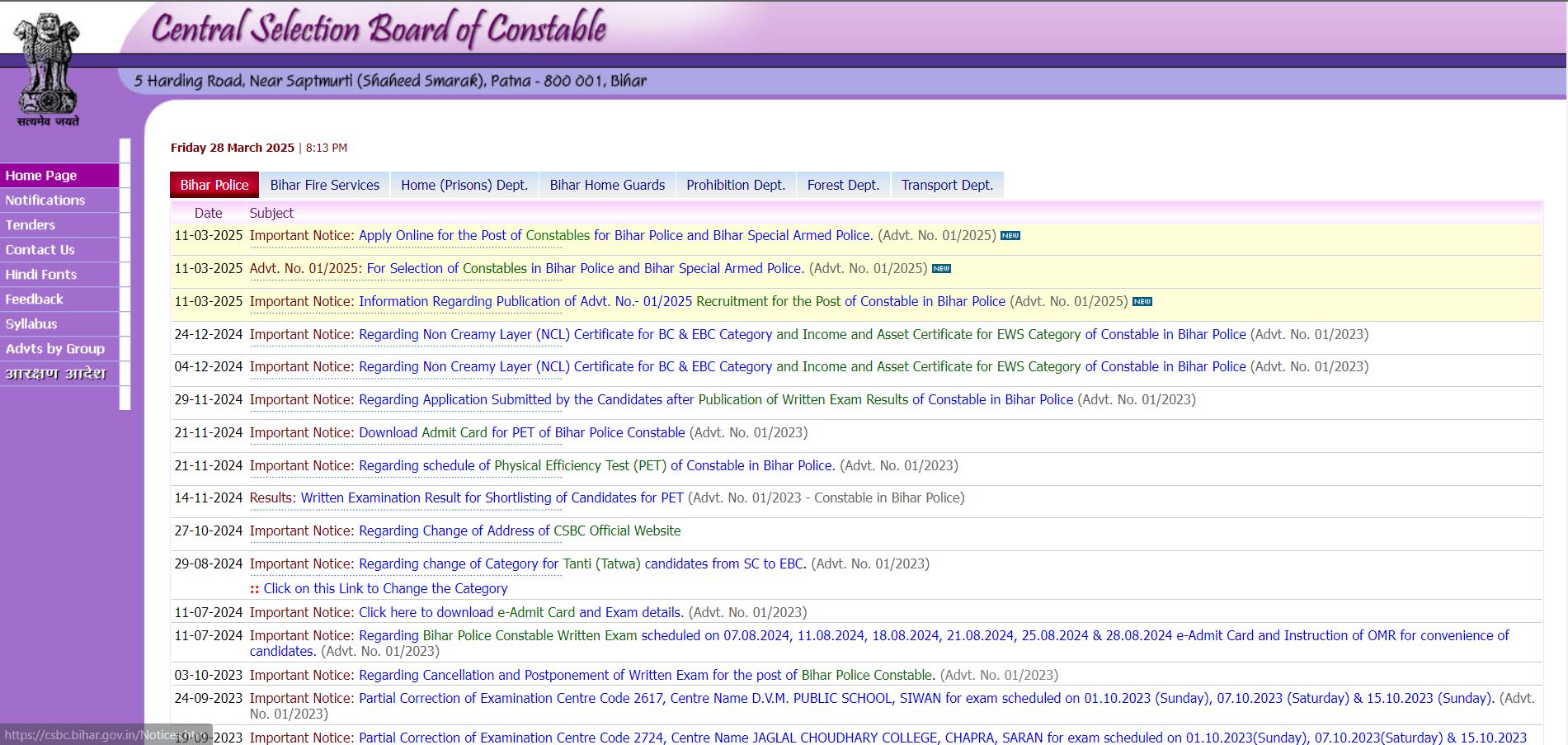Click the NEW badge on Apply Online notice
Image resolution: width=1568 pixels, height=745 pixels.
[1010, 236]
